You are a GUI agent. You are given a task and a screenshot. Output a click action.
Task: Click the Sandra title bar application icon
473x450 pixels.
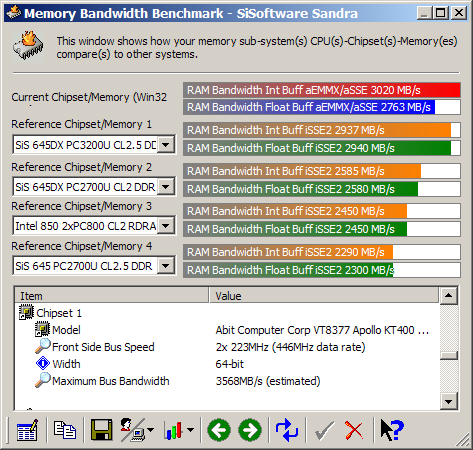pyautogui.click(x=13, y=13)
